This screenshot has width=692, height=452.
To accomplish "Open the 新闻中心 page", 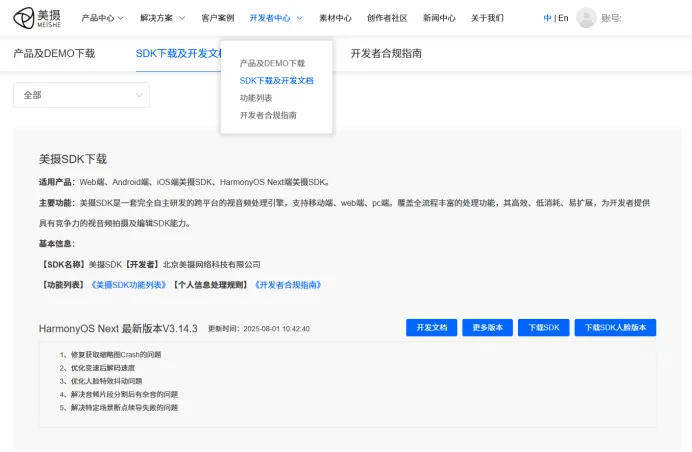I will (x=439, y=18).
